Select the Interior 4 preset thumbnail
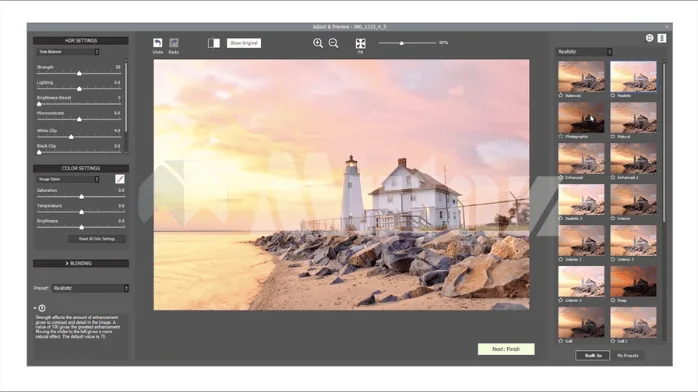Screen dimensions: 698x392 [x=581, y=281]
